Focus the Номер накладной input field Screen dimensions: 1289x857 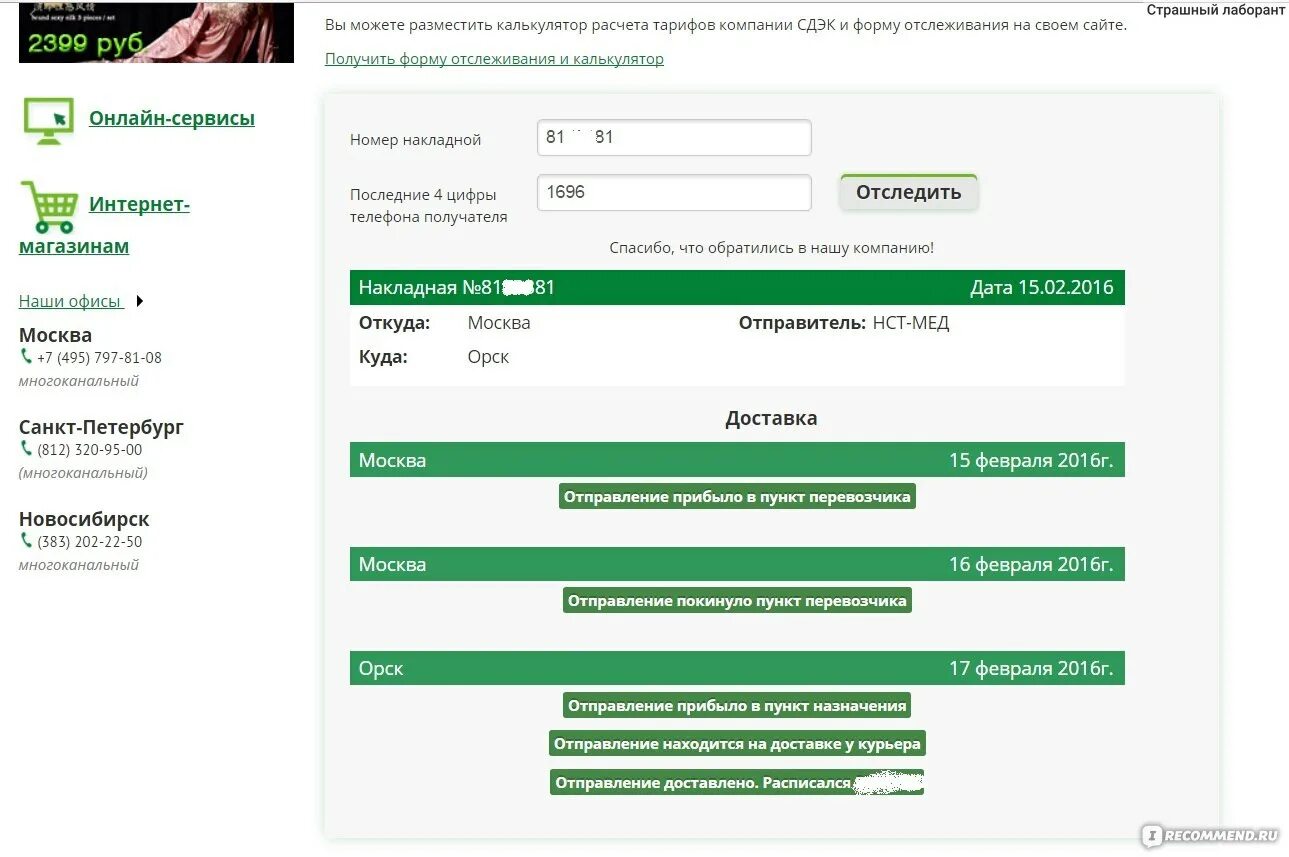pos(674,138)
